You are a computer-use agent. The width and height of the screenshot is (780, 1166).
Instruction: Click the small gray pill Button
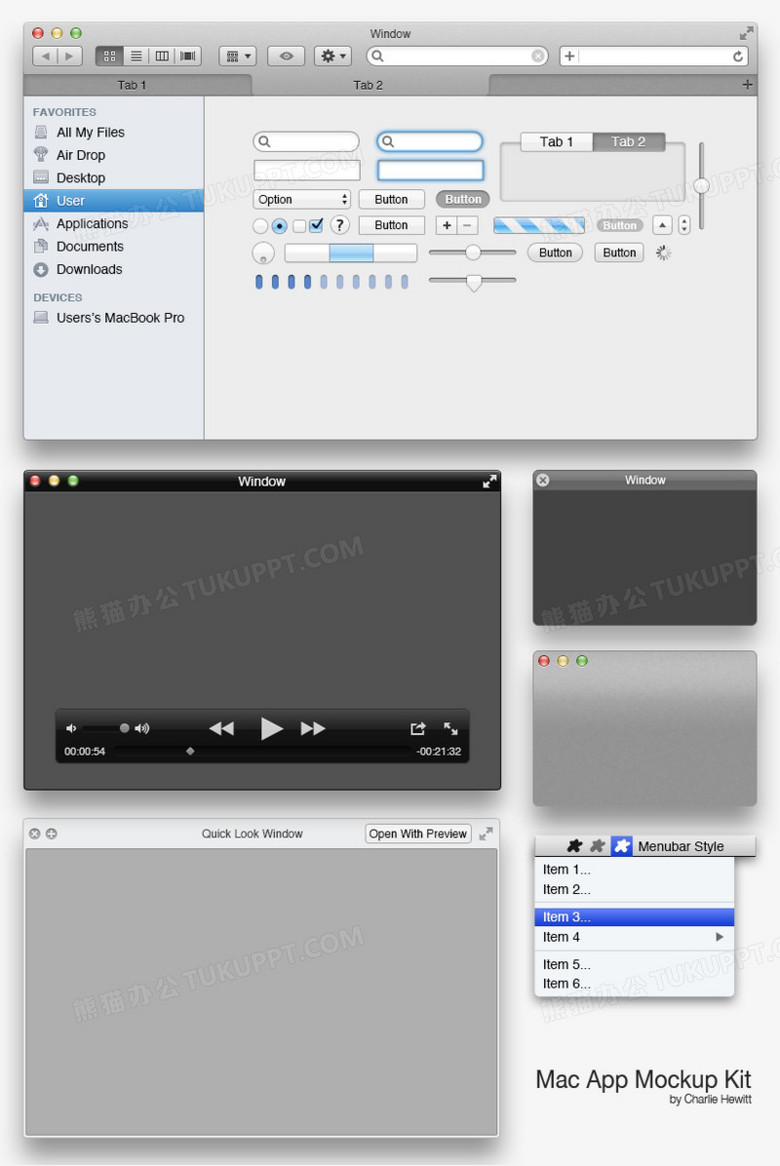click(x=619, y=225)
